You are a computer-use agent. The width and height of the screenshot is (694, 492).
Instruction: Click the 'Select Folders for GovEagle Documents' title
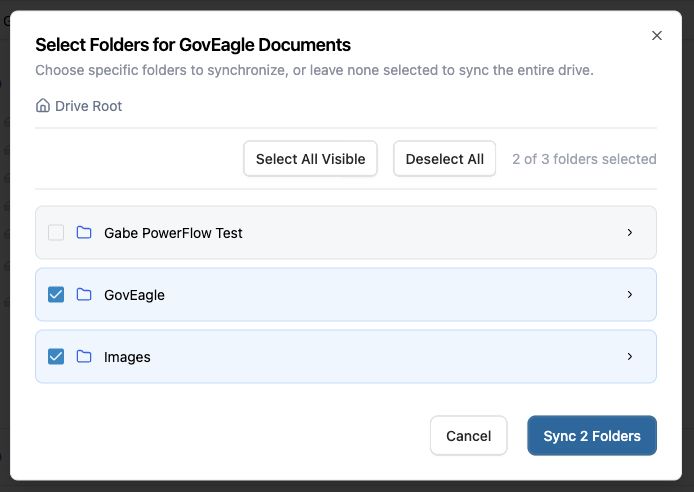(x=193, y=45)
